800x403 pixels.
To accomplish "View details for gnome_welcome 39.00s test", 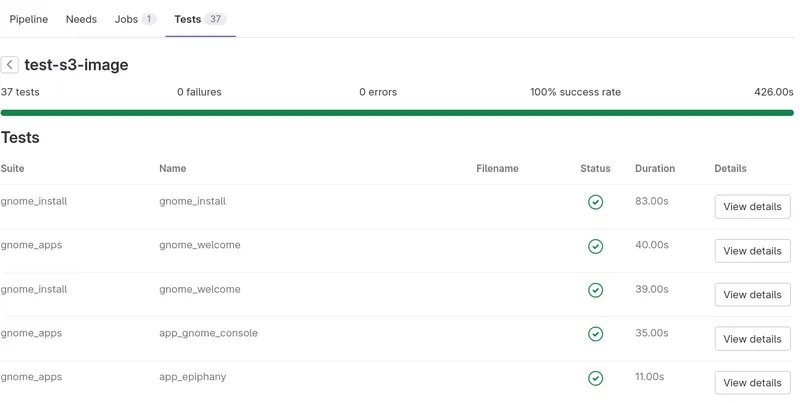I will (x=752, y=295).
